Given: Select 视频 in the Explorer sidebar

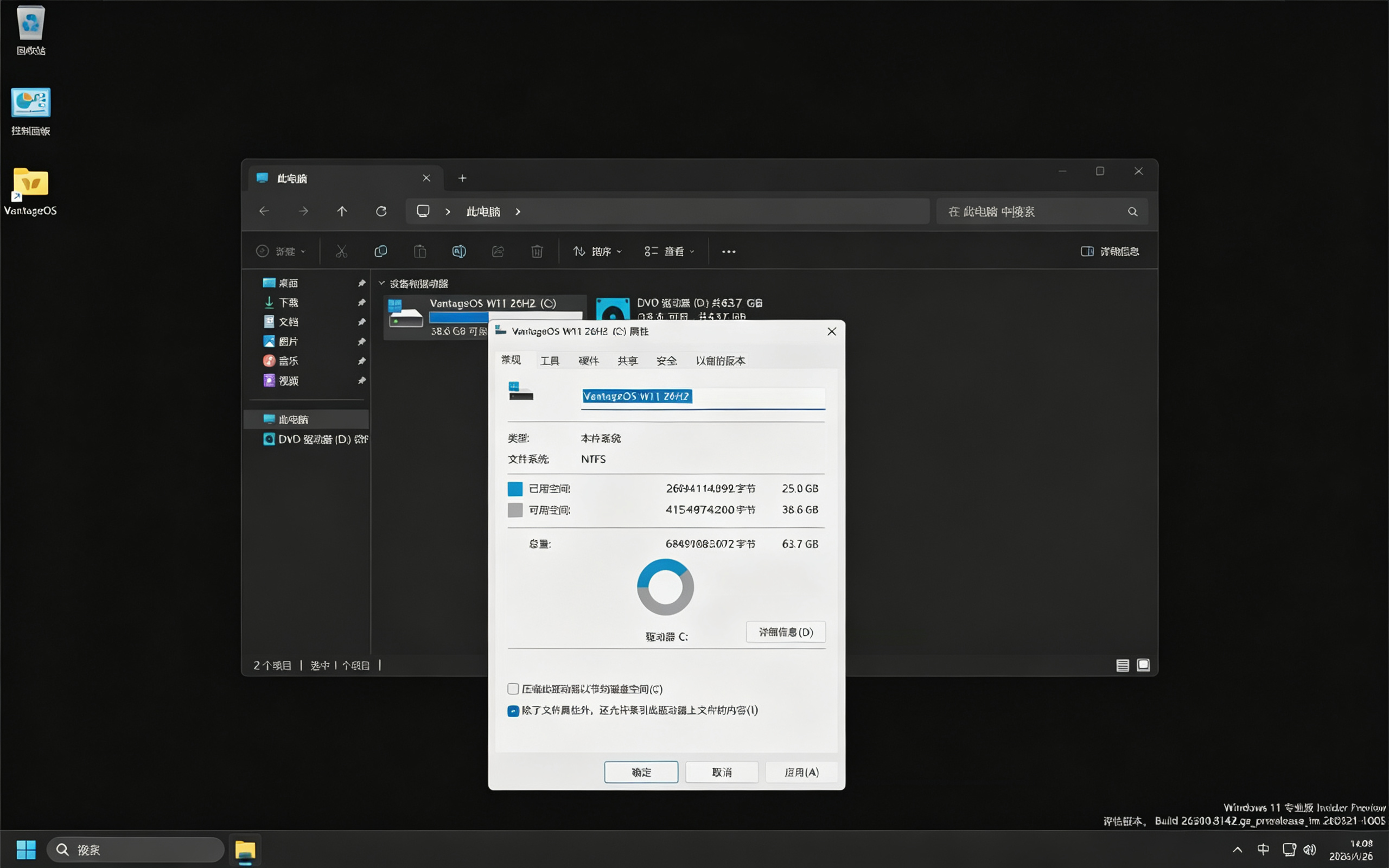Looking at the screenshot, I should 288,381.
